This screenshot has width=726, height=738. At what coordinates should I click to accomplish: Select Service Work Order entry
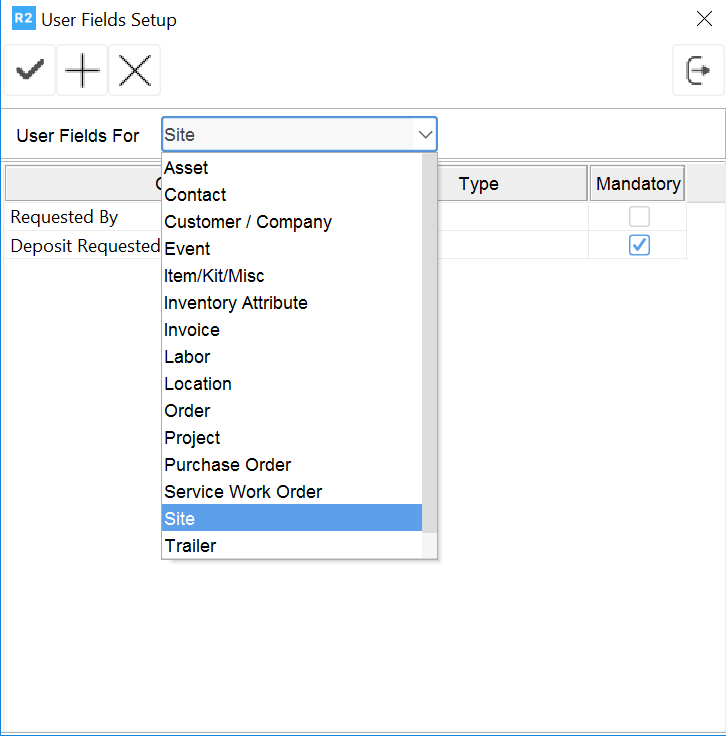pyautogui.click(x=243, y=492)
